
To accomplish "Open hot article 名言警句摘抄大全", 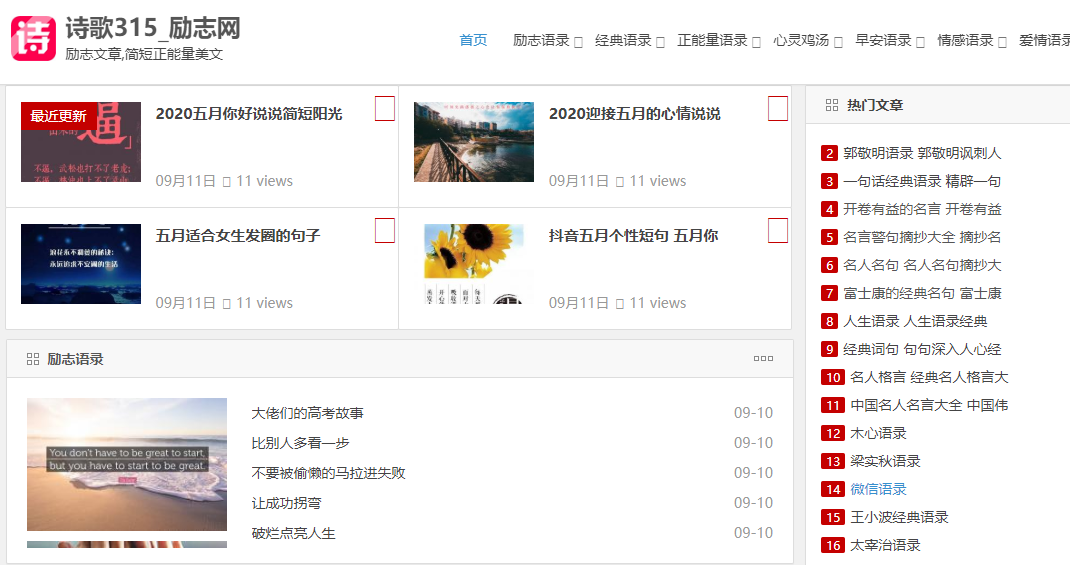I will click(922, 237).
